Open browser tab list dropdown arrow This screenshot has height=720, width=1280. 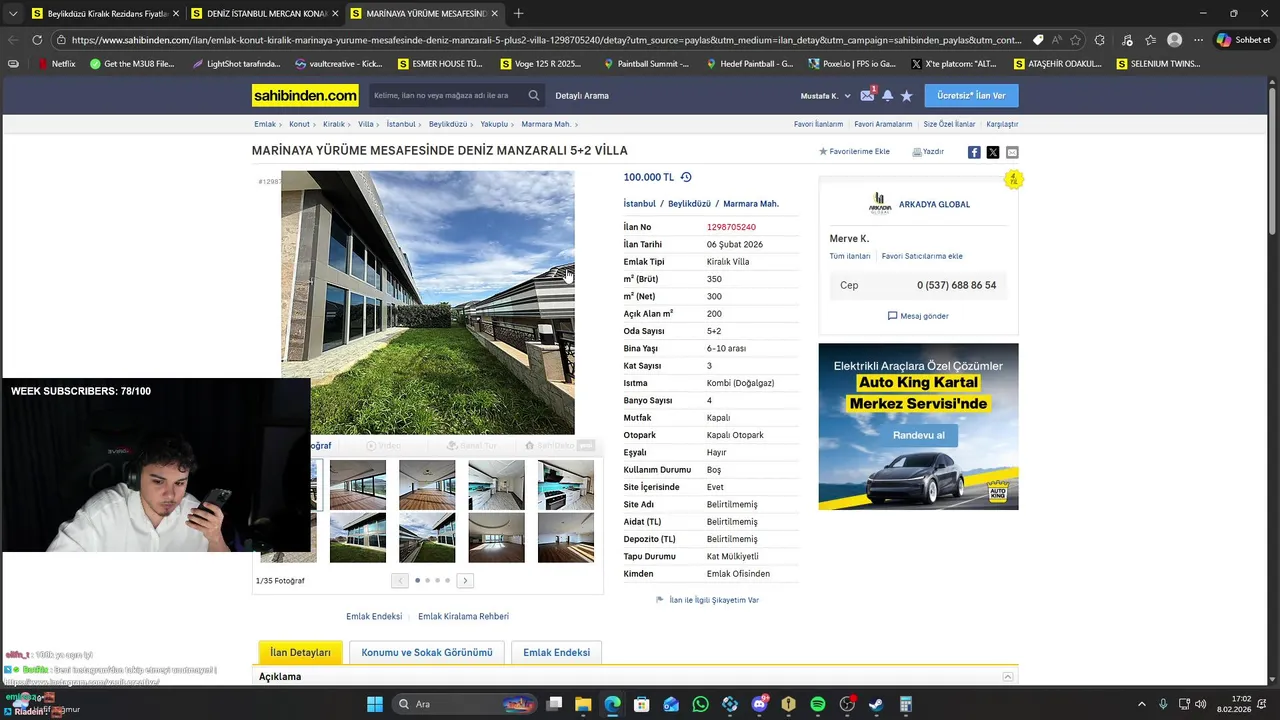pos(13,13)
